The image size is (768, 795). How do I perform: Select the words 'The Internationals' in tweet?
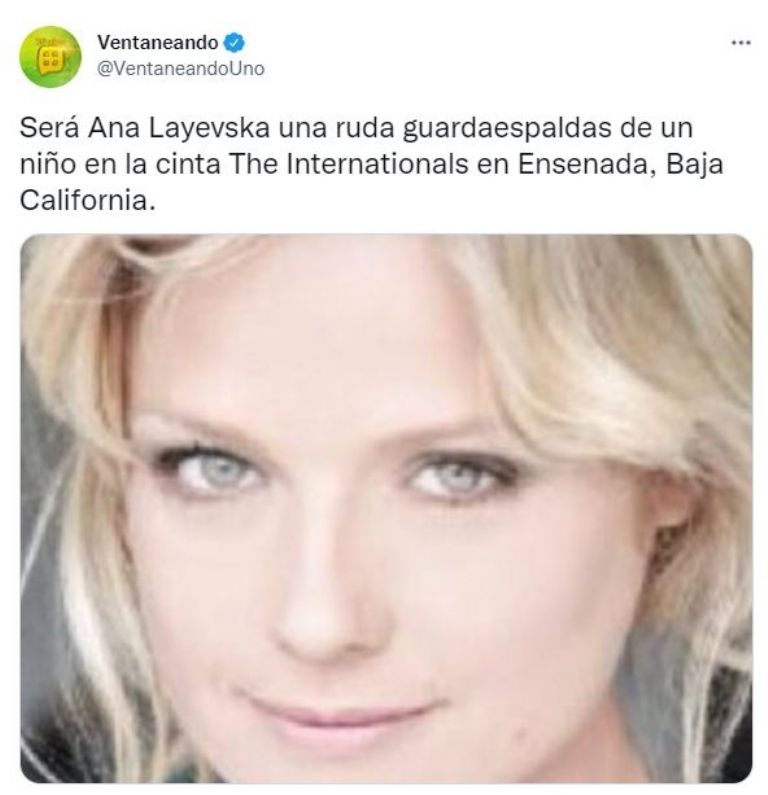coord(349,164)
